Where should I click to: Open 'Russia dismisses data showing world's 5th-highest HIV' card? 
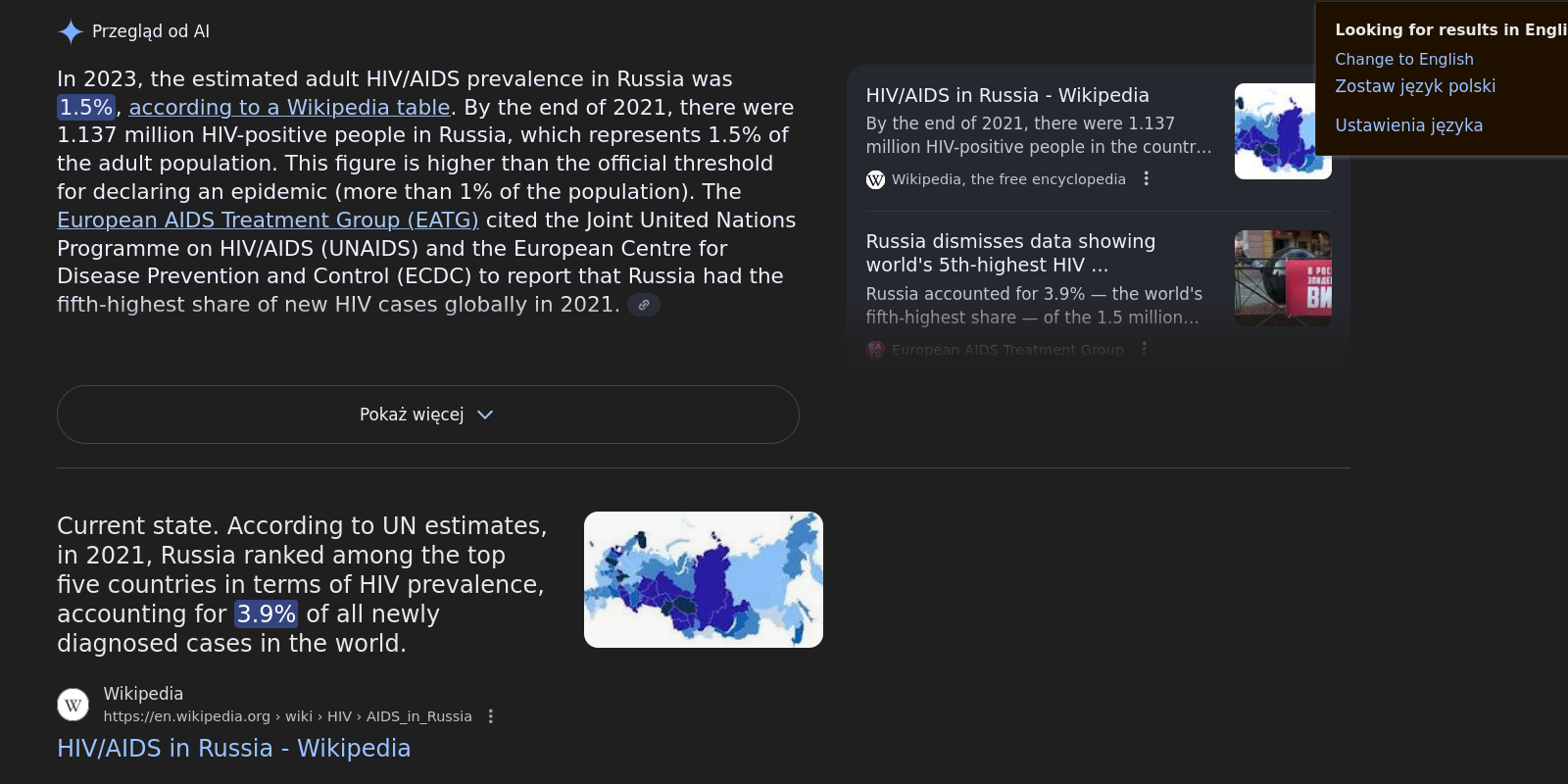click(x=1010, y=253)
